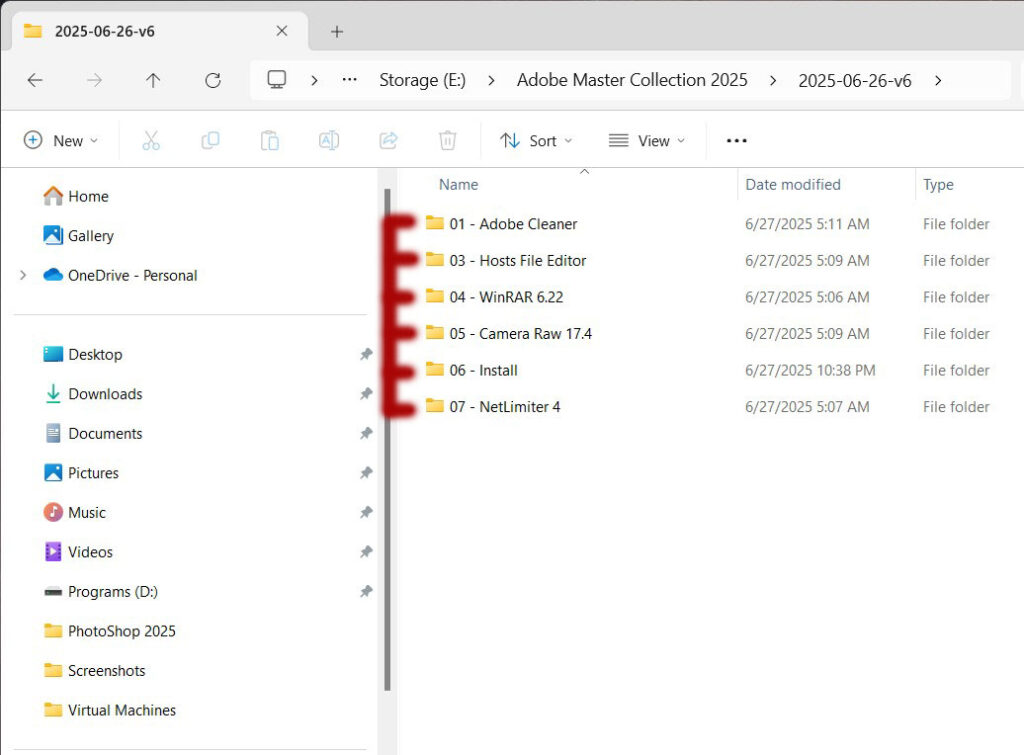Screen dimensions: 1024x755
Task: Click the pin icon next to Downloads
Action: click(x=366, y=394)
